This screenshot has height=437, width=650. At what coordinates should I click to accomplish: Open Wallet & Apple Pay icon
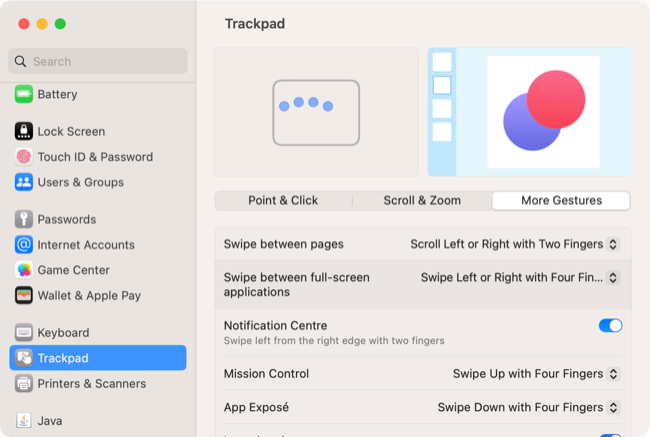24,295
